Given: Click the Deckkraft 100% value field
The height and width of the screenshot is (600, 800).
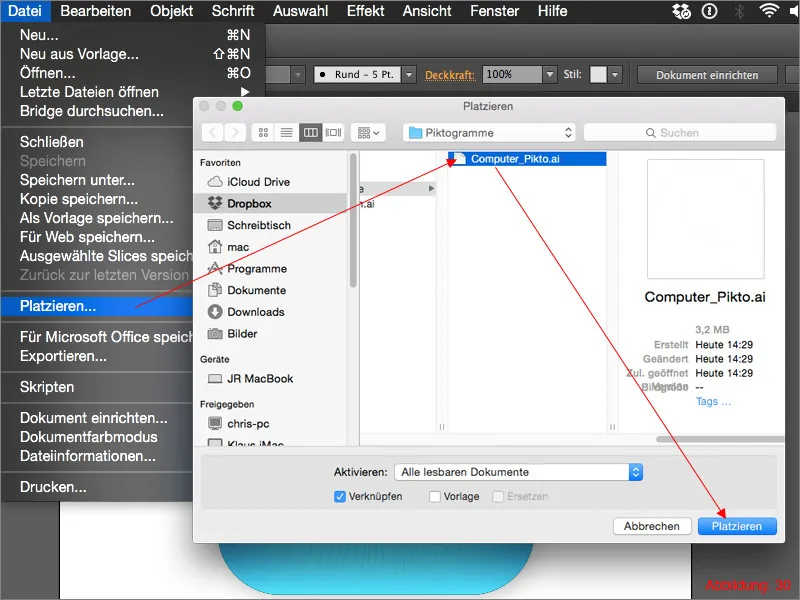Looking at the screenshot, I should [512, 74].
